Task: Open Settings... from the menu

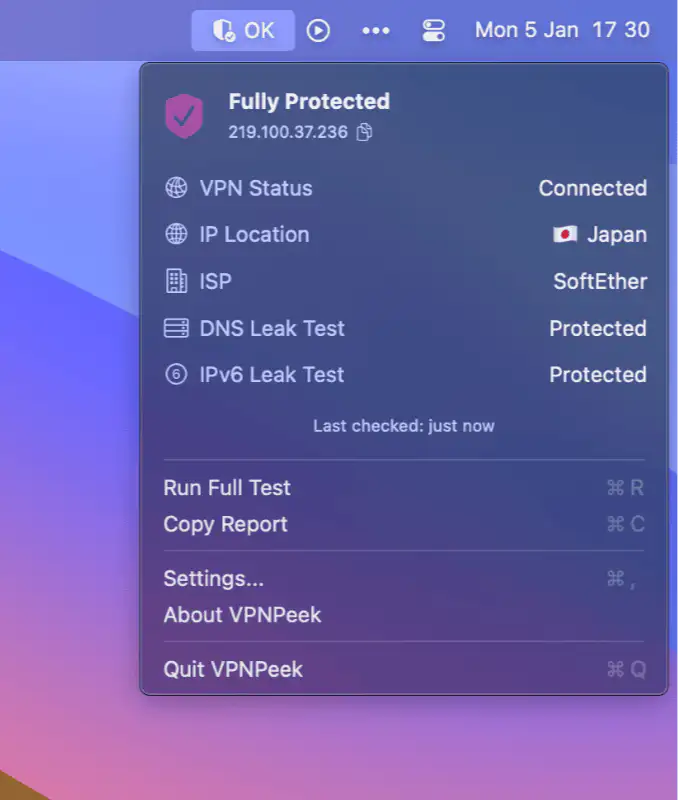Action: pyautogui.click(x=213, y=578)
